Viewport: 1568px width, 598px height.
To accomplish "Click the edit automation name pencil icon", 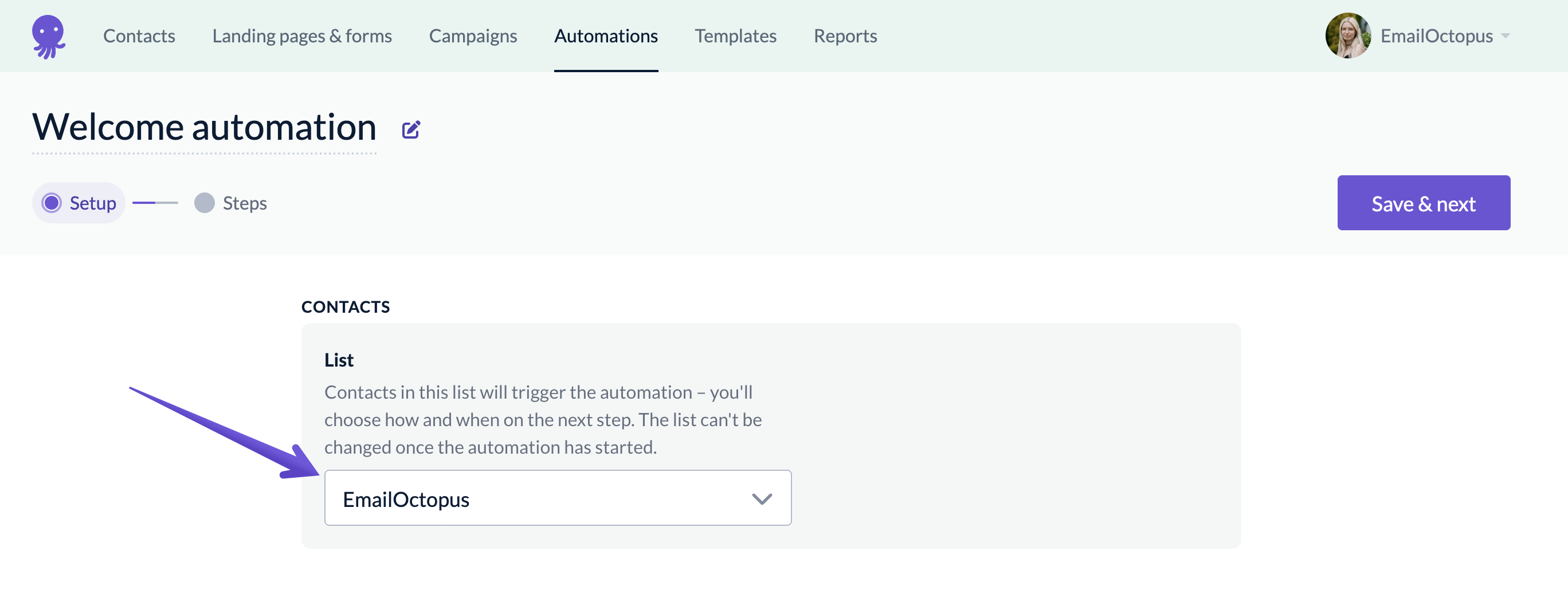I will 411,129.
